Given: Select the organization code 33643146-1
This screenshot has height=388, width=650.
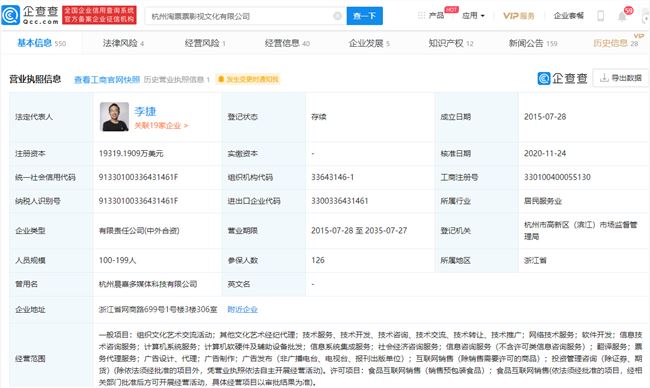Looking at the screenshot, I should point(332,177).
